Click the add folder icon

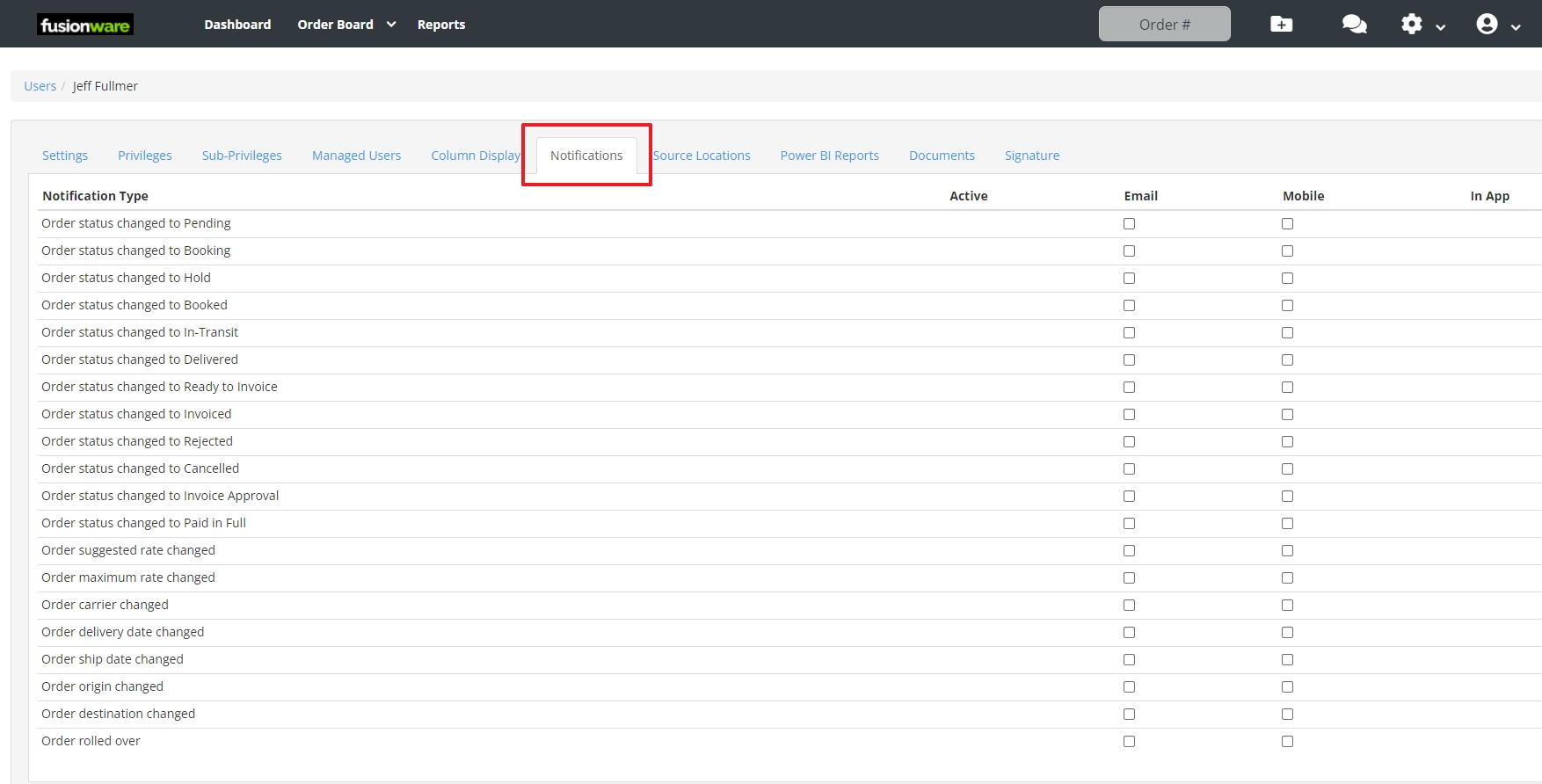pyautogui.click(x=1281, y=25)
